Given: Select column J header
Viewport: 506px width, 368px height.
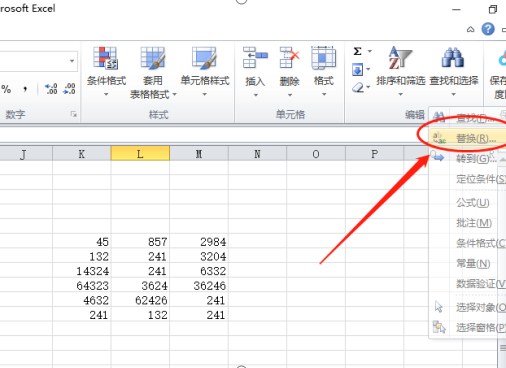Looking at the screenshot, I should 26,154.
